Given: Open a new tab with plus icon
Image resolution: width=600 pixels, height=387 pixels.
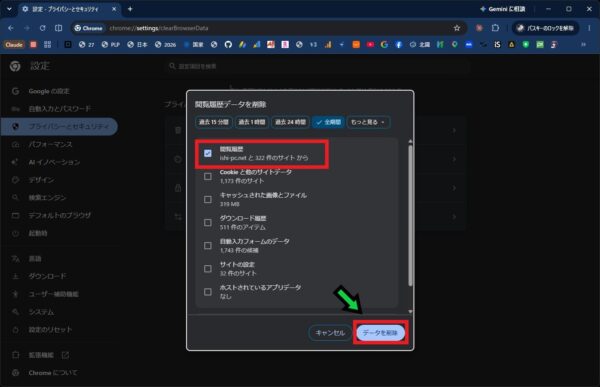Looking at the screenshot, I should coord(130,9).
